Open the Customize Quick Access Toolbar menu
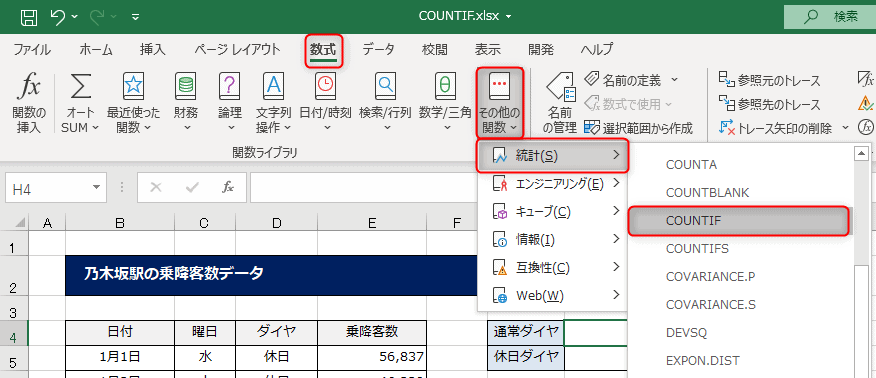 tap(136, 17)
